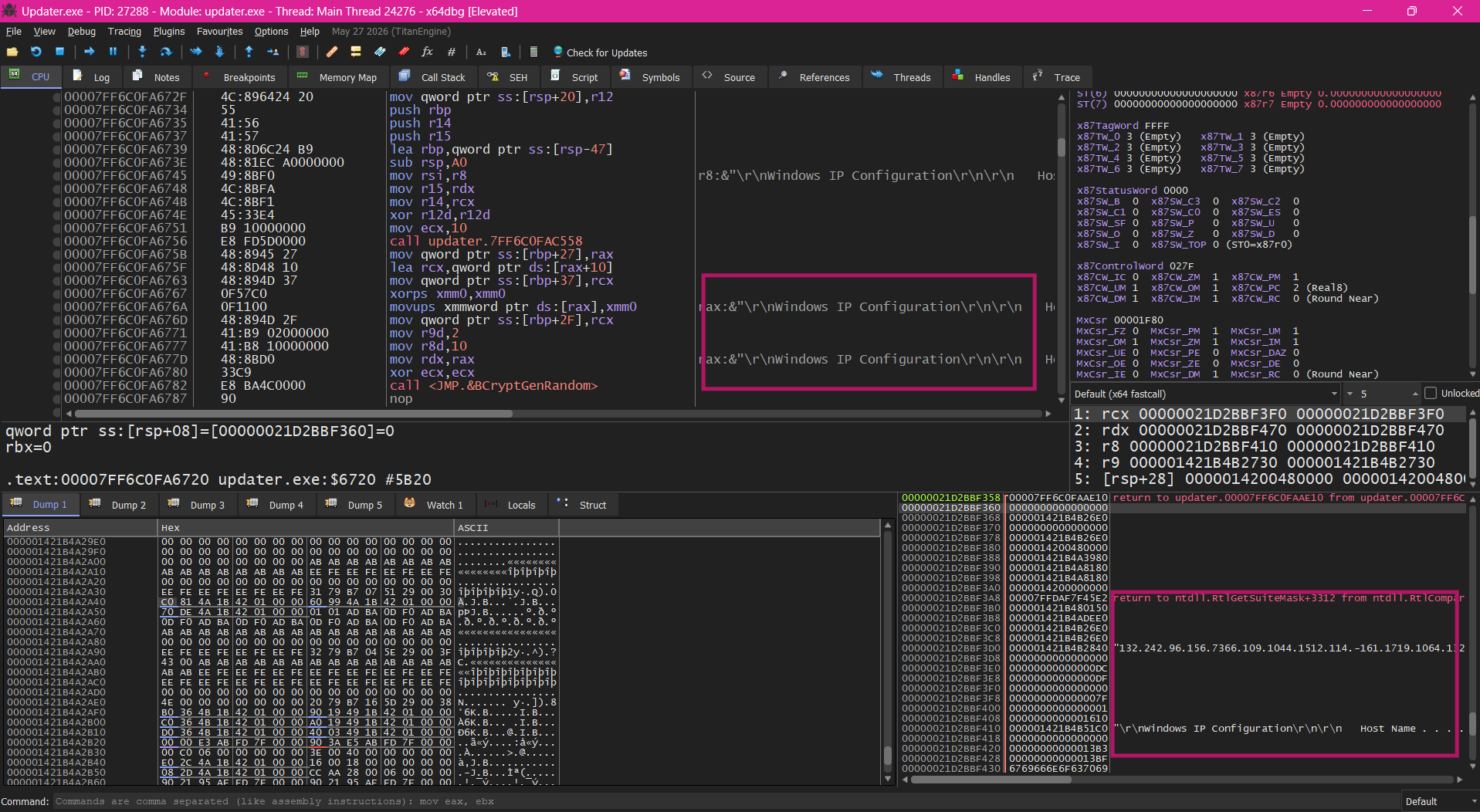Click the Run To User Code icon
This screenshot has height=812, width=1480.
pyautogui.click(x=273, y=52)
